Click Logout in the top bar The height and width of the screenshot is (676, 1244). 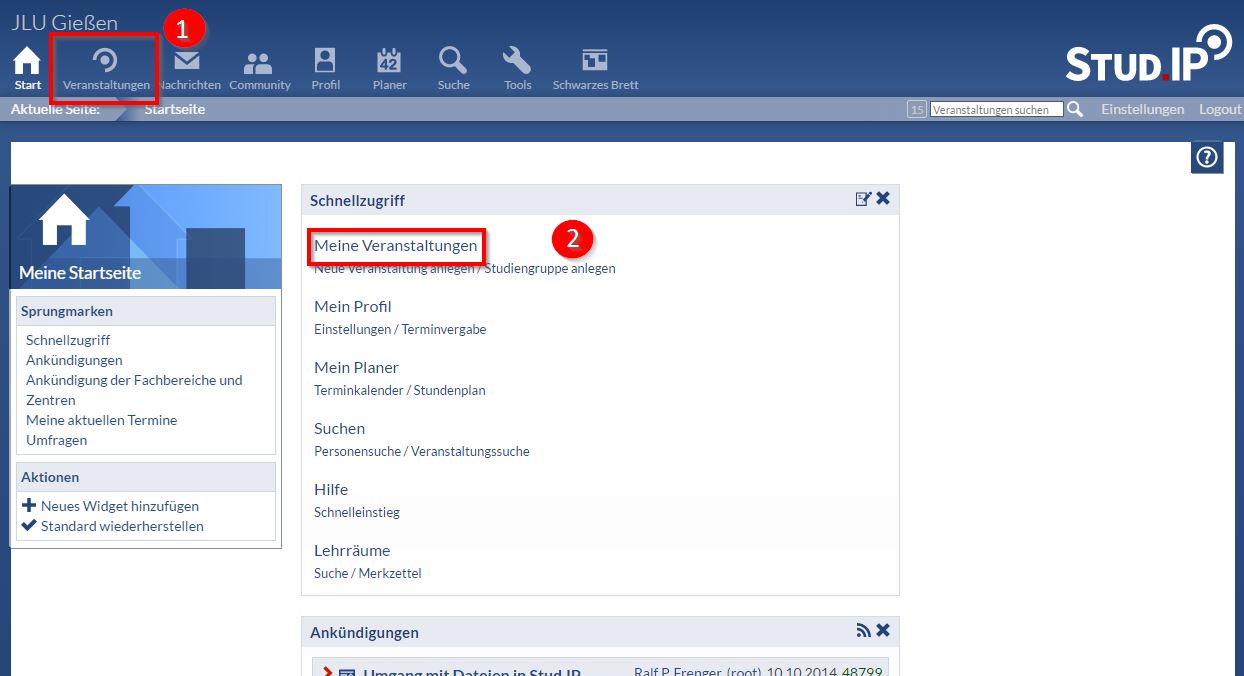click(1220, 109)
